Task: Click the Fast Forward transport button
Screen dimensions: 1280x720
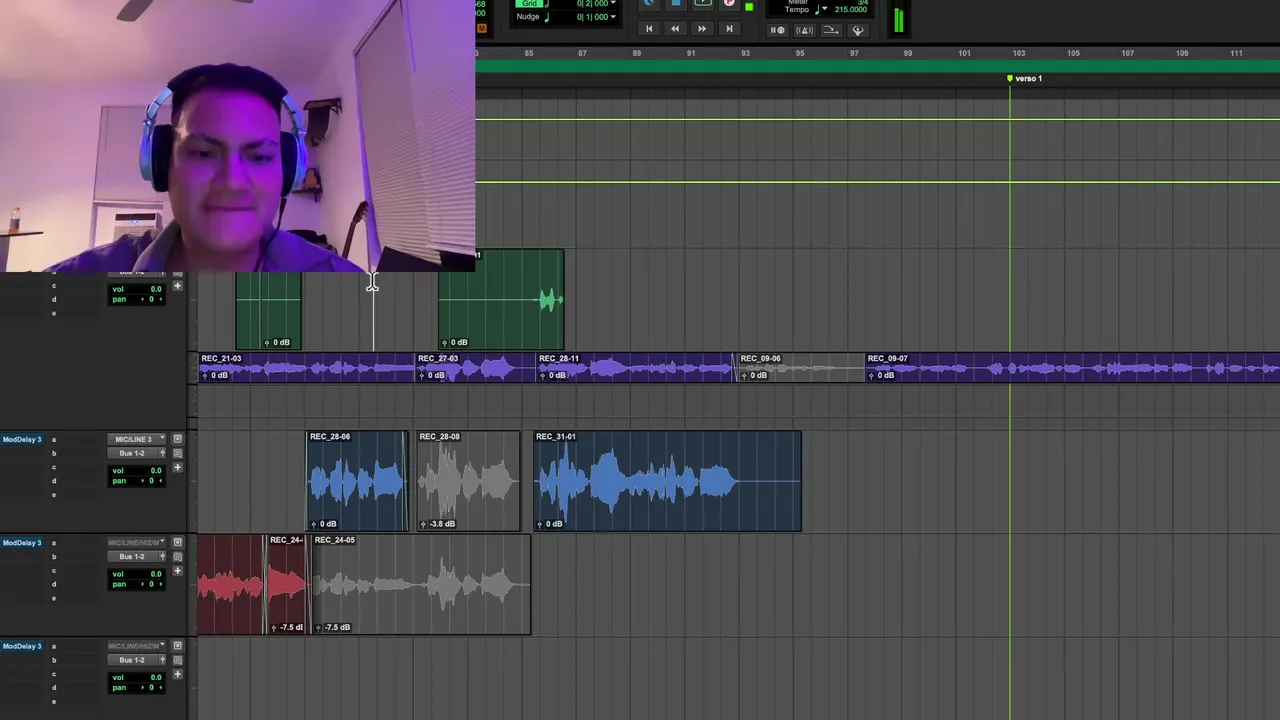Action: [702, 29]
